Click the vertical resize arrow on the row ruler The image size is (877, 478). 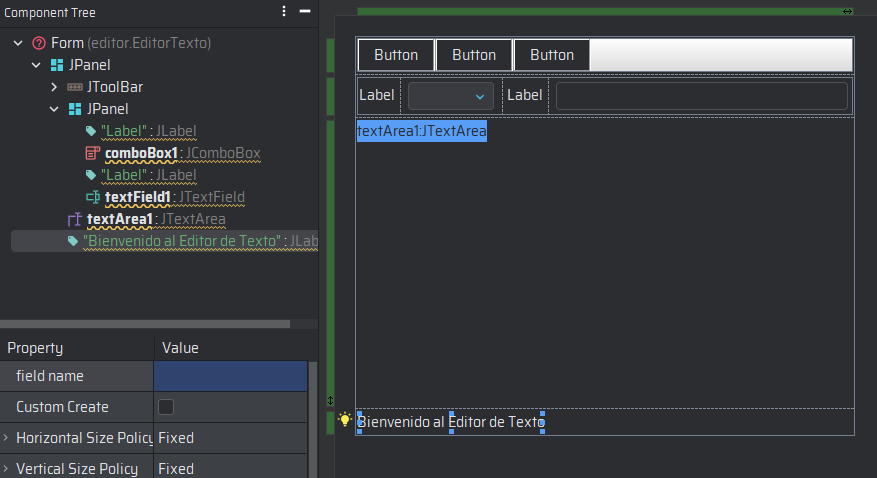(331, 400)
